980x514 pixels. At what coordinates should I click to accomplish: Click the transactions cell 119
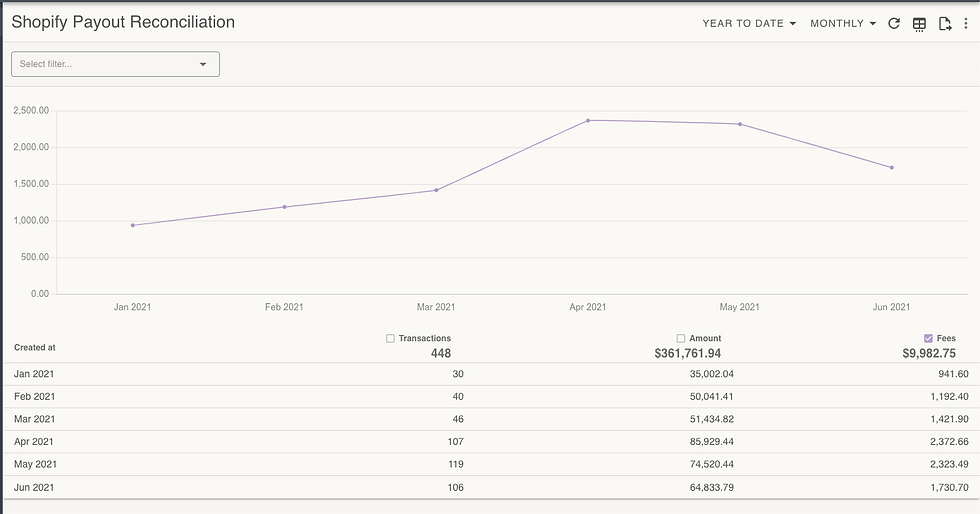point(456,464)
